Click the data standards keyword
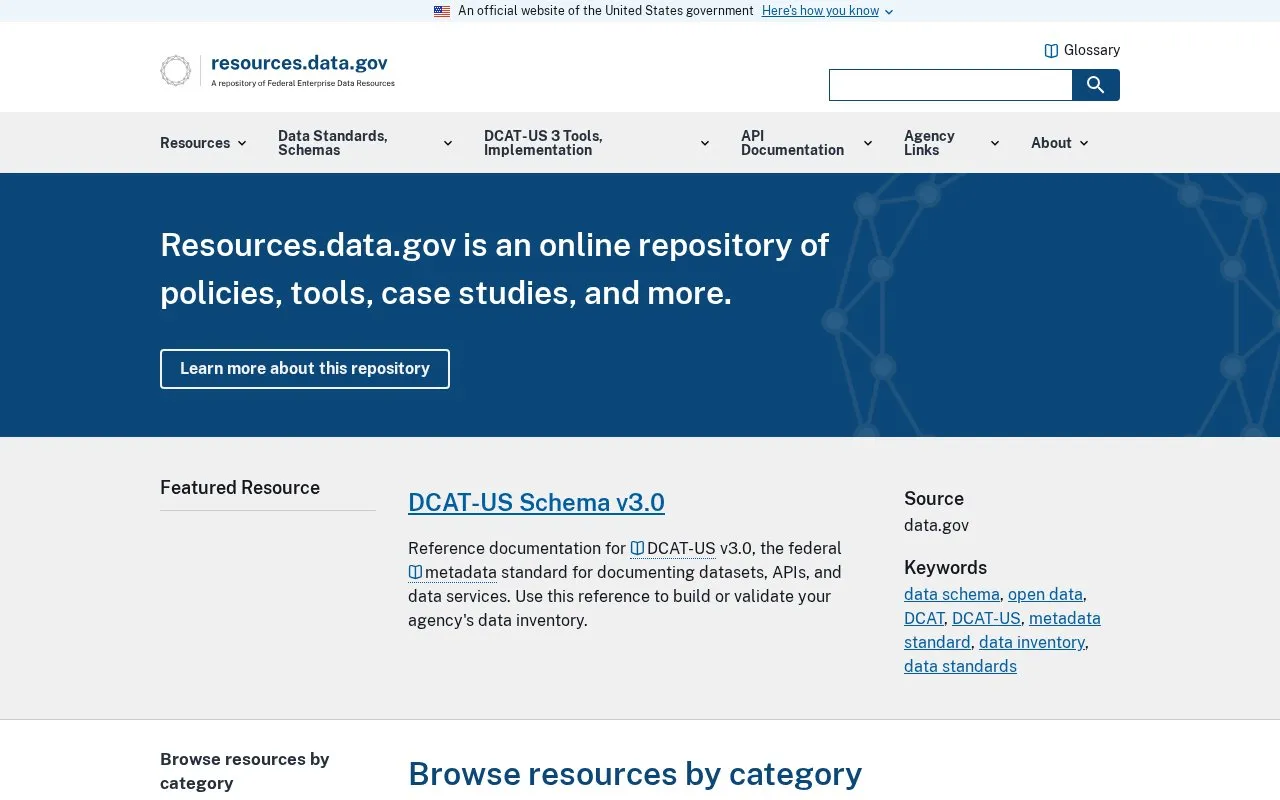 tap(960, 666)
